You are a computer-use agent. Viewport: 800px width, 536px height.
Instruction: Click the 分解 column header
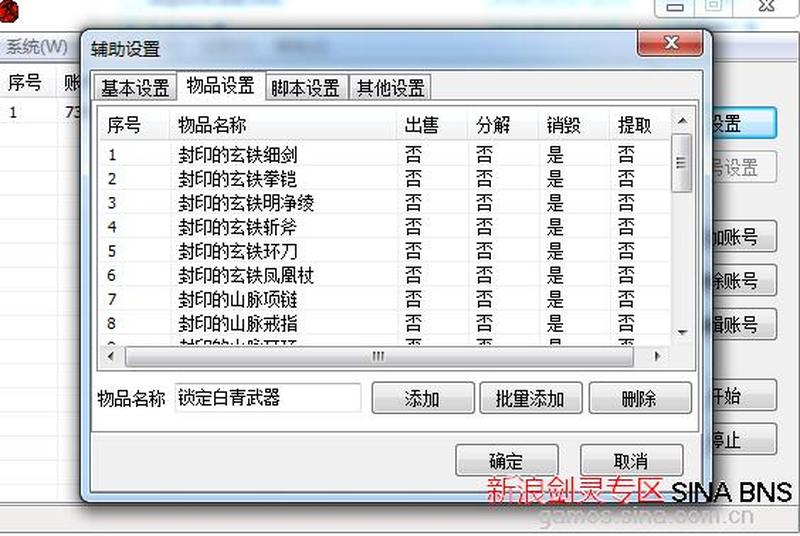click(503, 124)
